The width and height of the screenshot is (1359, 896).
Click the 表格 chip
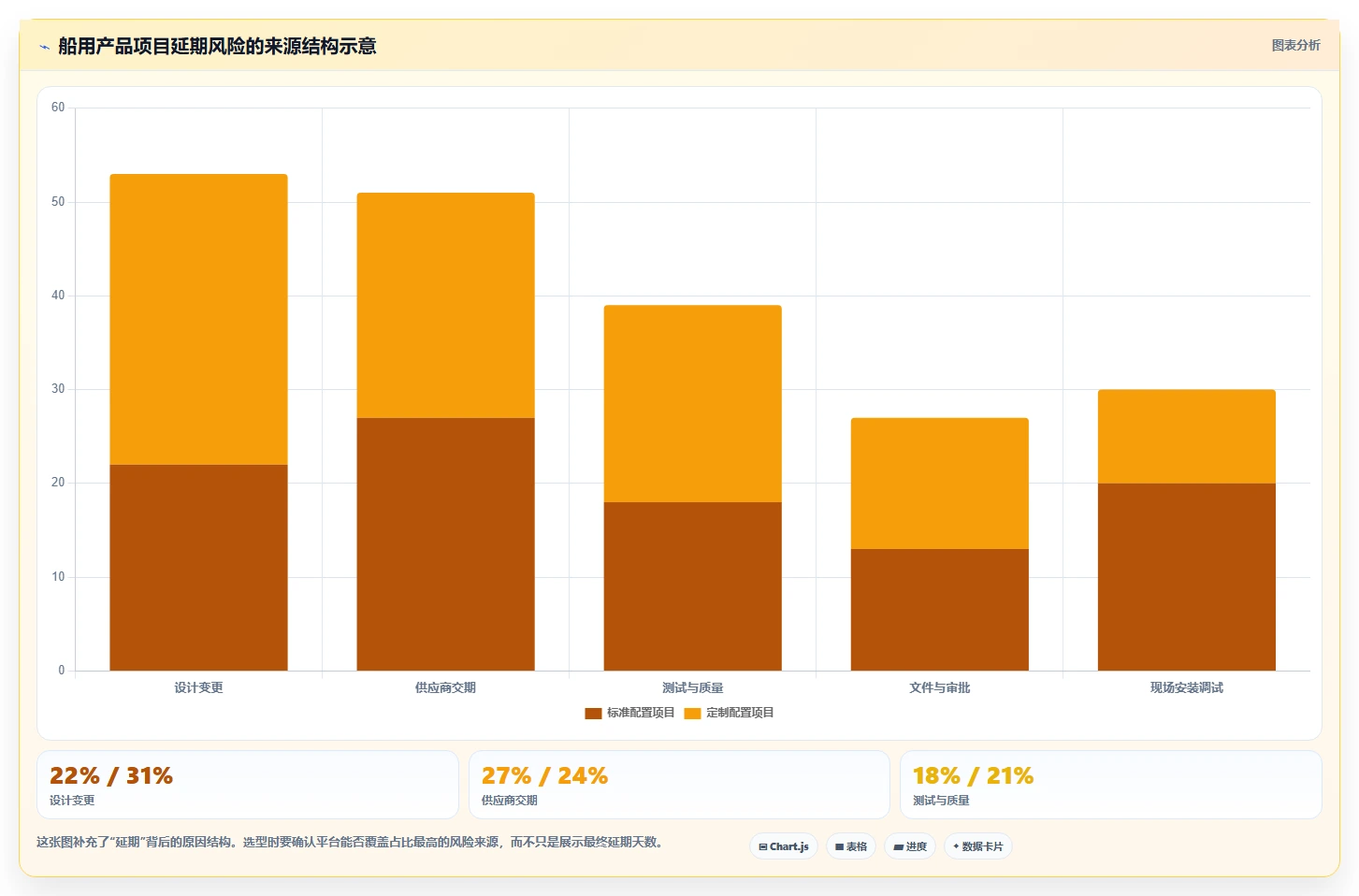[x=851, y=846]
